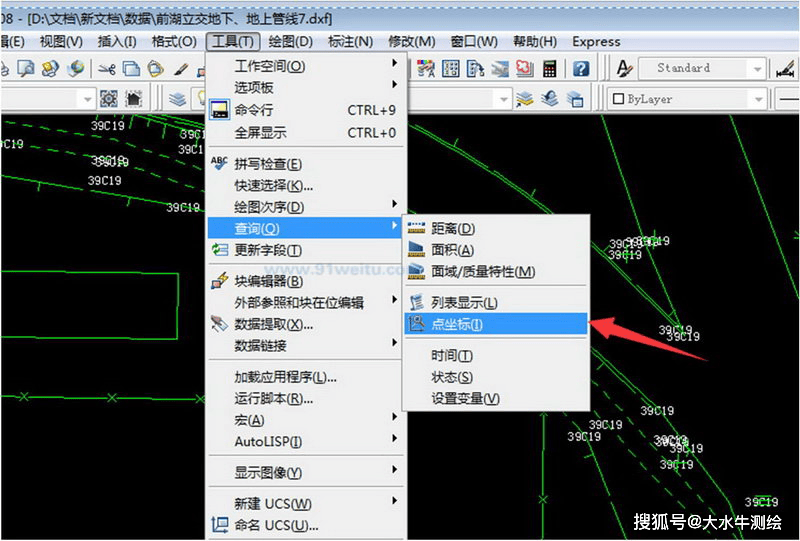The height and width of the screenshot is (541, 800).
Task: Click the Copy toolbar icon
Action: (132, 68)
